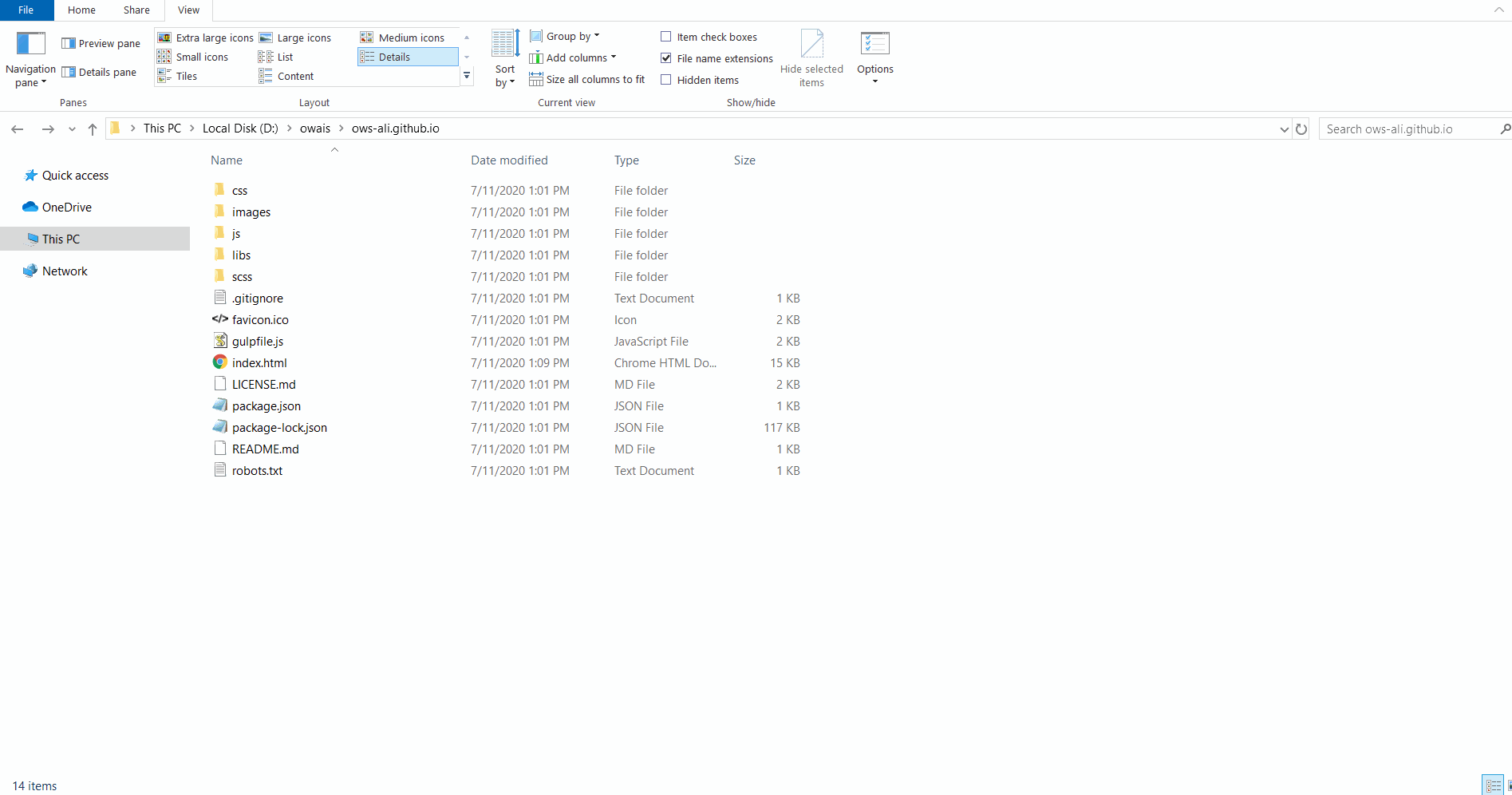The height and width of the screenshot is (795, 1512).
Task: Select Tiles layout
Action: tap(177, 76)
